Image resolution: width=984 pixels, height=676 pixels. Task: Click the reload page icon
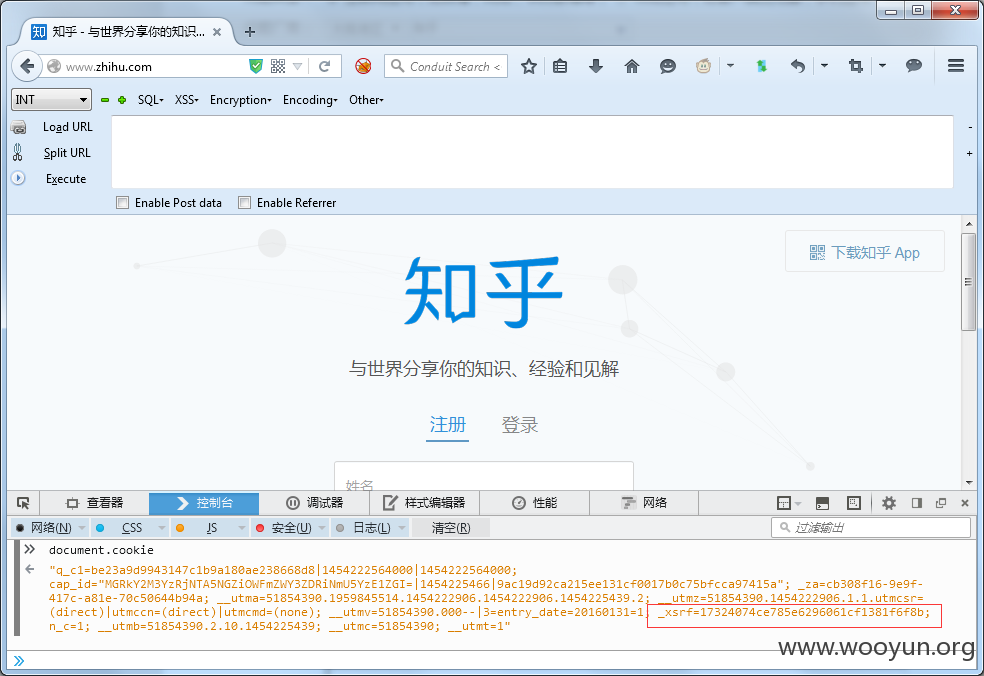pos(324,66)
